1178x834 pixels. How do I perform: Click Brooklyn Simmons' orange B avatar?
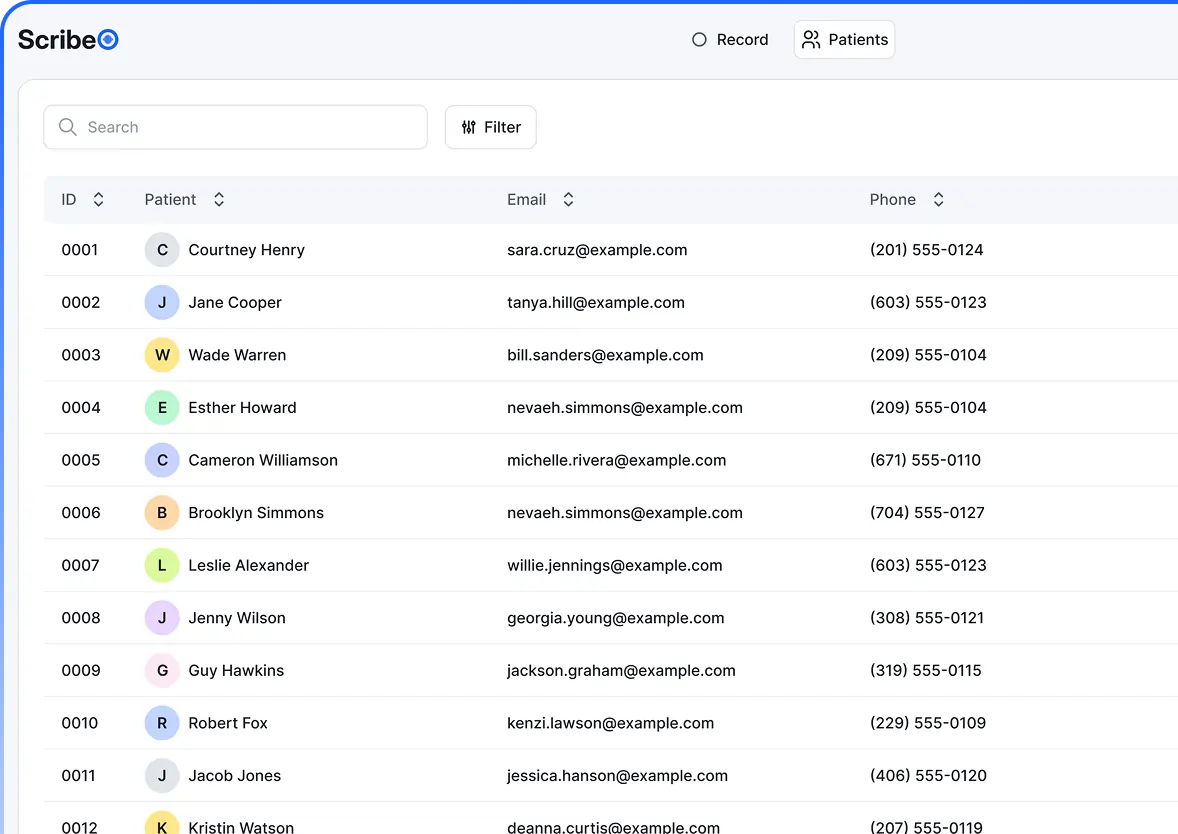click(x=162, y=513)
